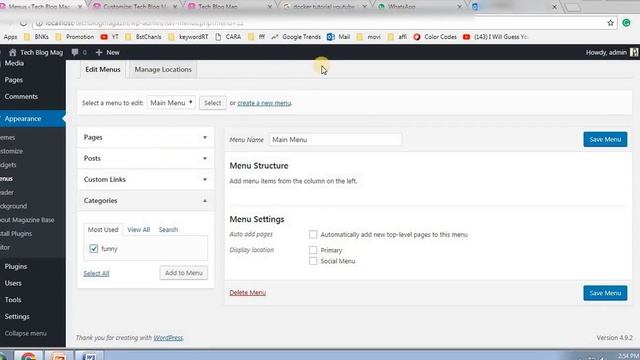Click the bottom Save Menu button
This screenshot has height=360, width=640.
pos(605,293)
